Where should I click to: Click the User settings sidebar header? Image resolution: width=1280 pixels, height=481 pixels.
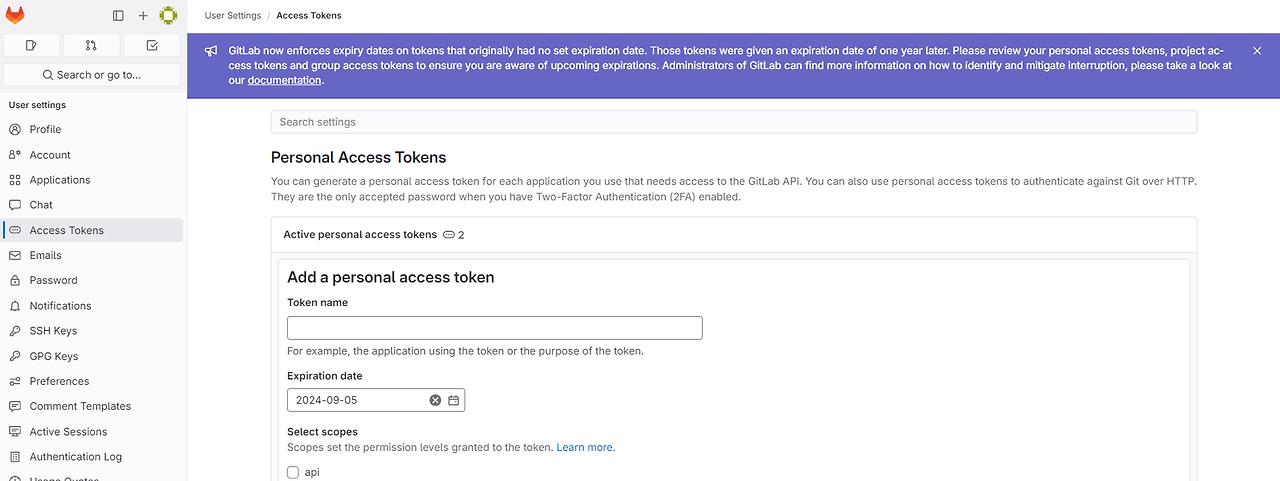(x=37, y=105)
